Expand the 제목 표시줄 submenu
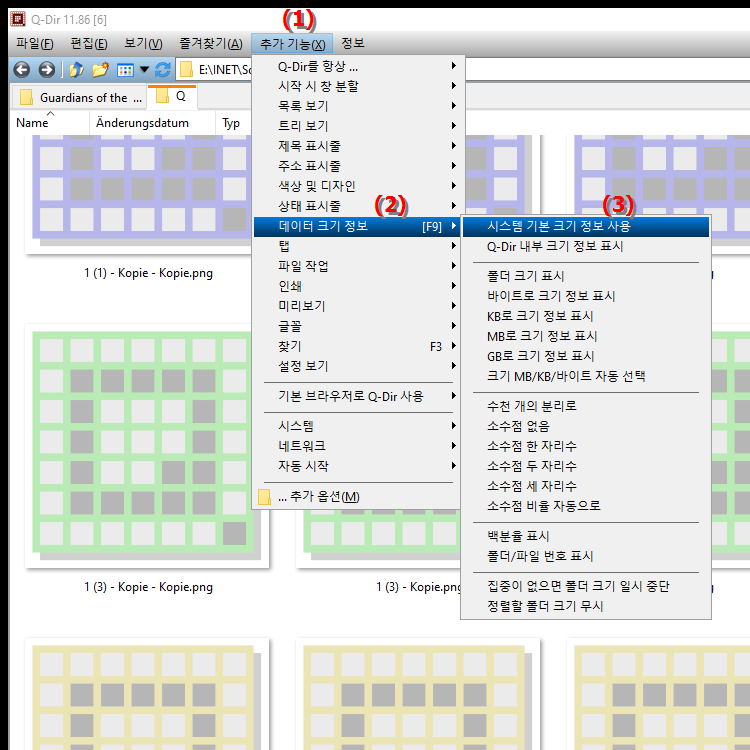Viewport: 750px width, 750px height. 357,146
